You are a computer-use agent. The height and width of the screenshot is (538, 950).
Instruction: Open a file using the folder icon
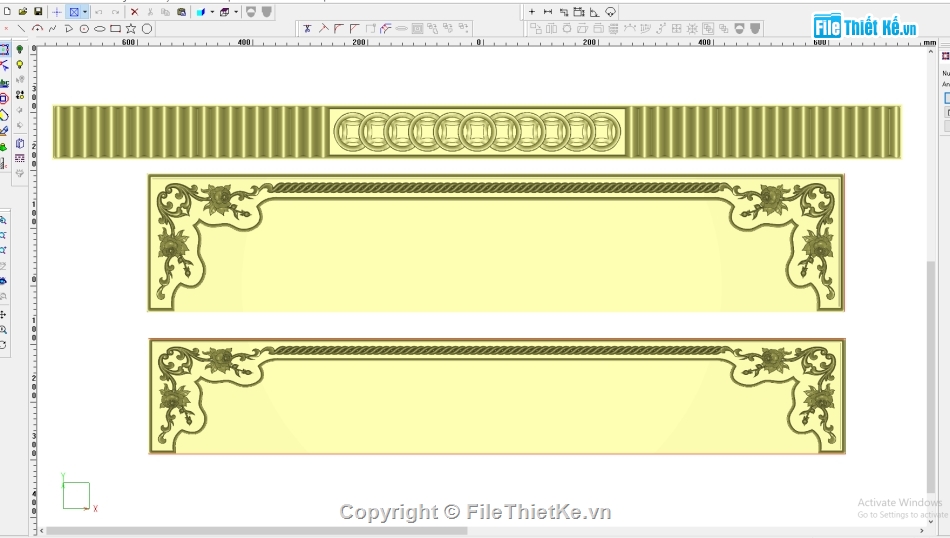pos(22,12)
